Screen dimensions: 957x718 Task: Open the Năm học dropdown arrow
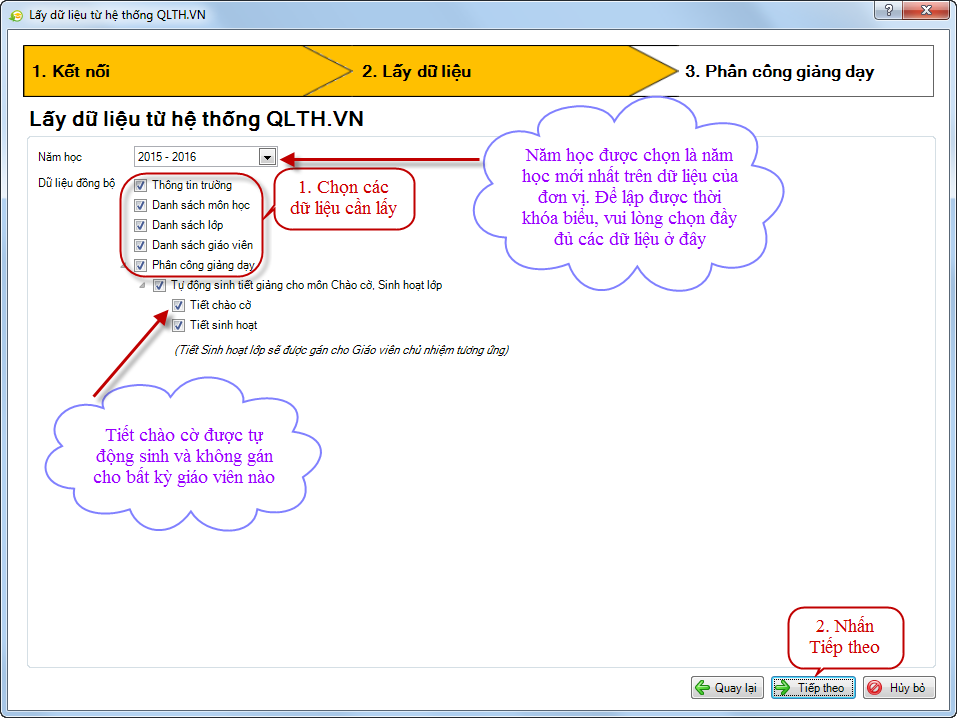click(267, 157)
